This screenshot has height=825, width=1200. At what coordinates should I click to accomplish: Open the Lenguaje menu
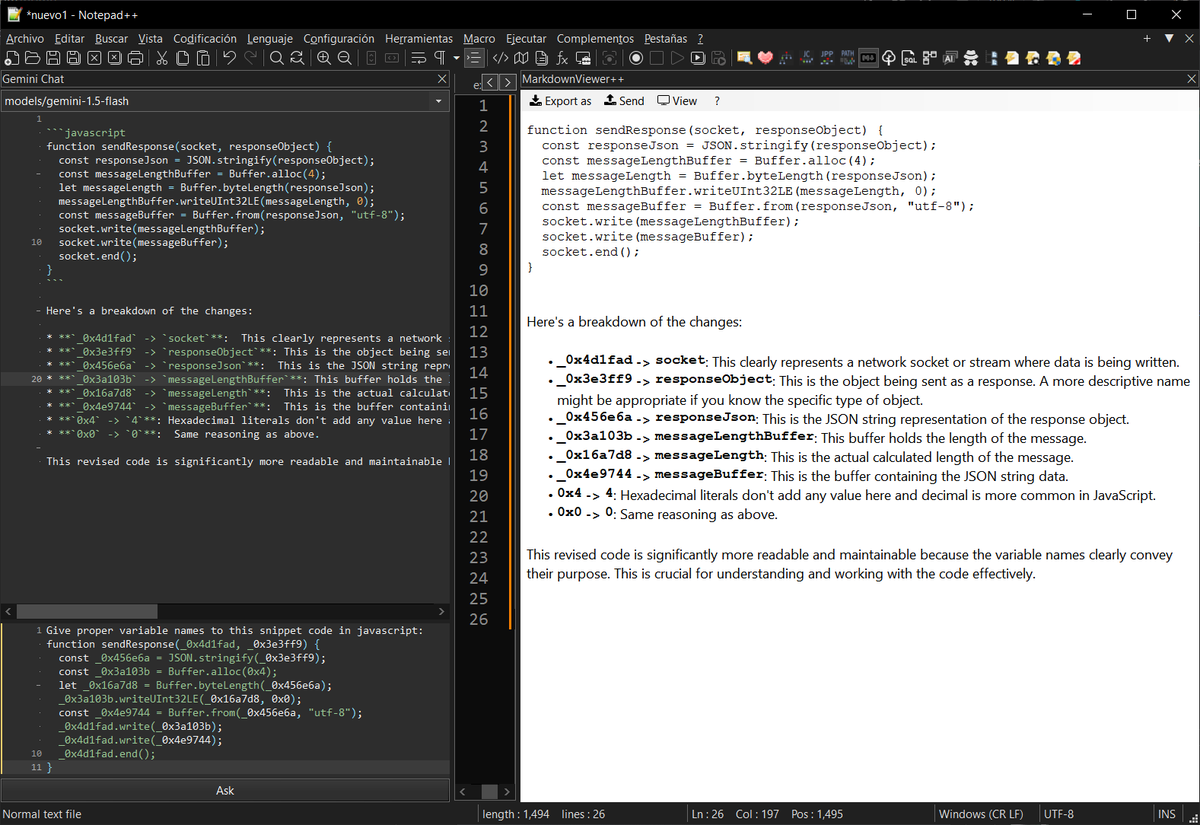click(270, 38)
